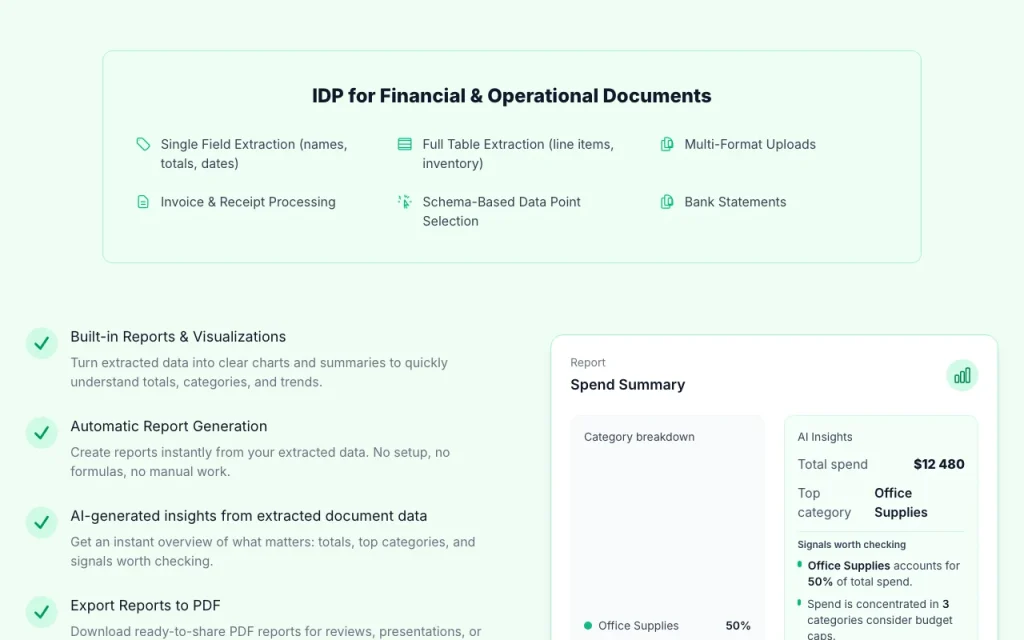
Task: Click the Office Supplies legend label
Action: 638,626
